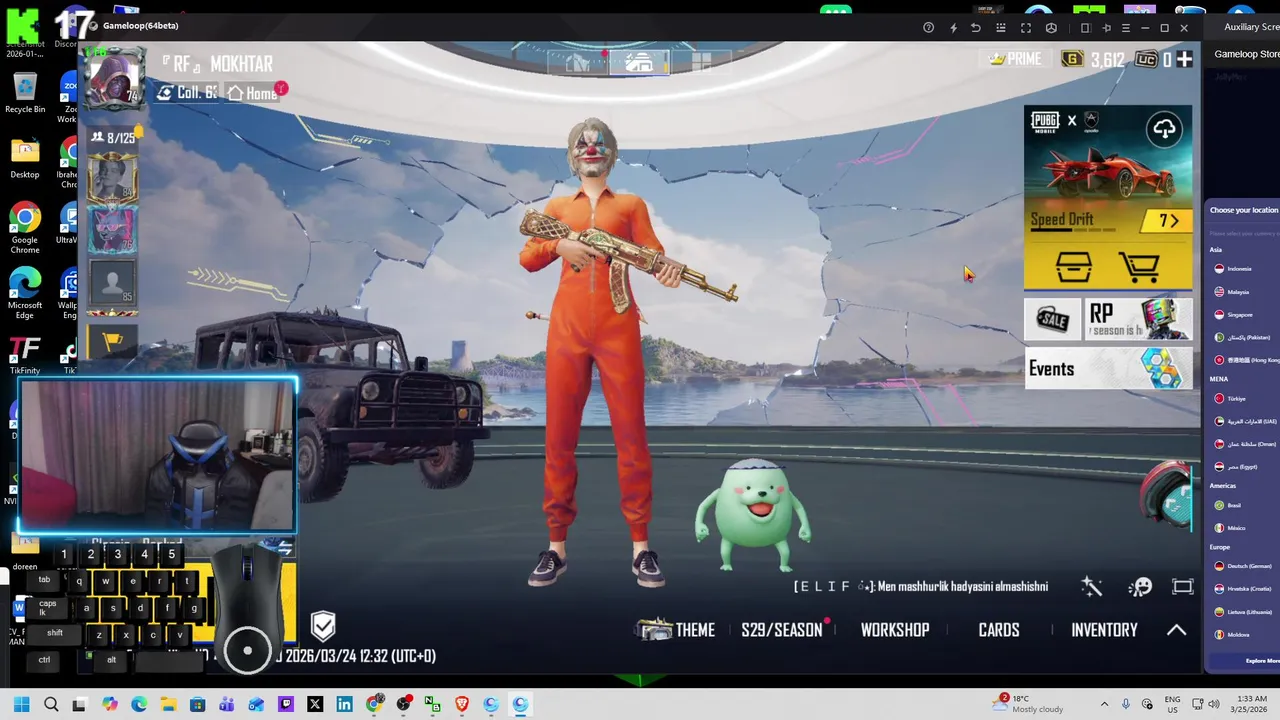1280x720 pixels.
Task: Open the Recycle Bin desktop icon
Action: click(x=25, y=91)
